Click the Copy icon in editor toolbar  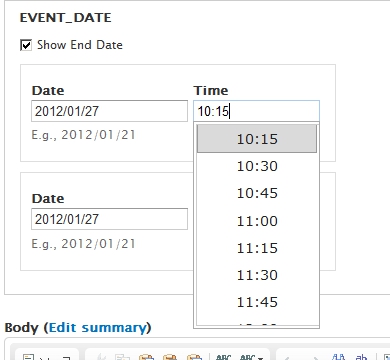click(x=122, y=357)
